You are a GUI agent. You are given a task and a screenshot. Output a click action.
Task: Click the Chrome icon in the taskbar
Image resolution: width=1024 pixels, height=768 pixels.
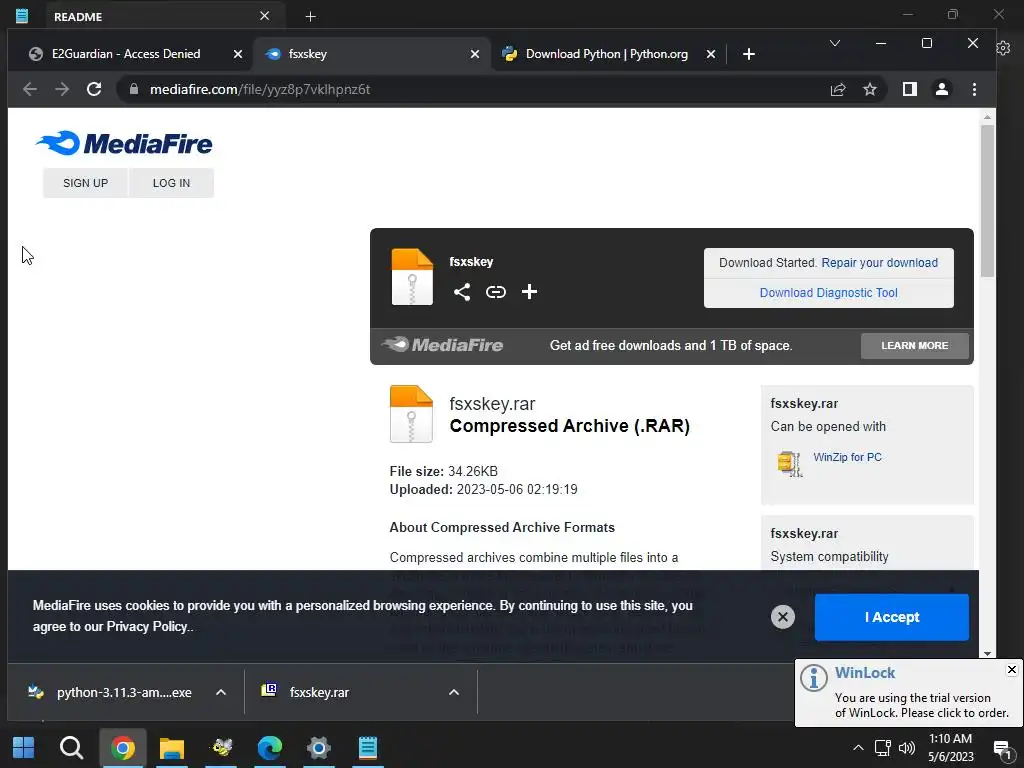coord(122,748)
